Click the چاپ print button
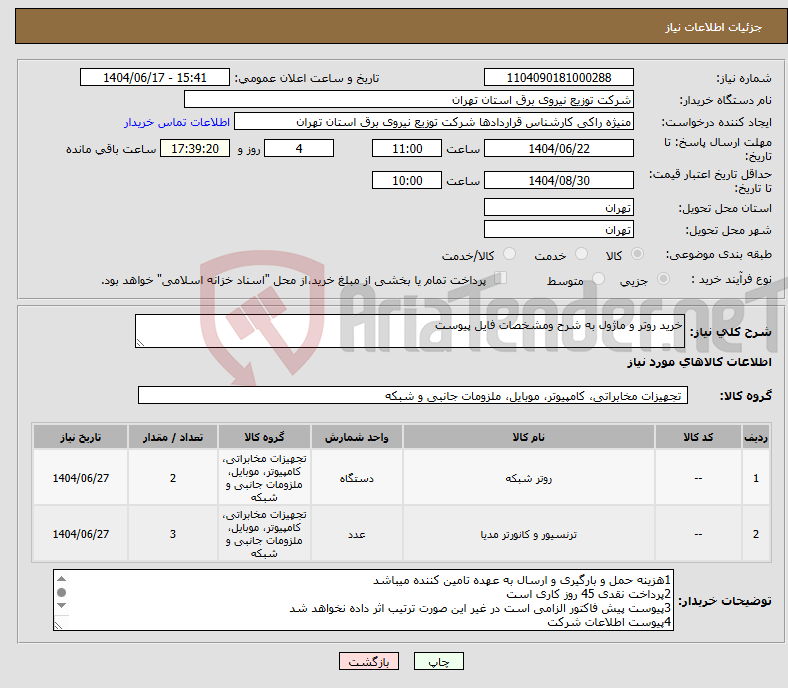Screen dimensions: 788x688 [439, 661]
